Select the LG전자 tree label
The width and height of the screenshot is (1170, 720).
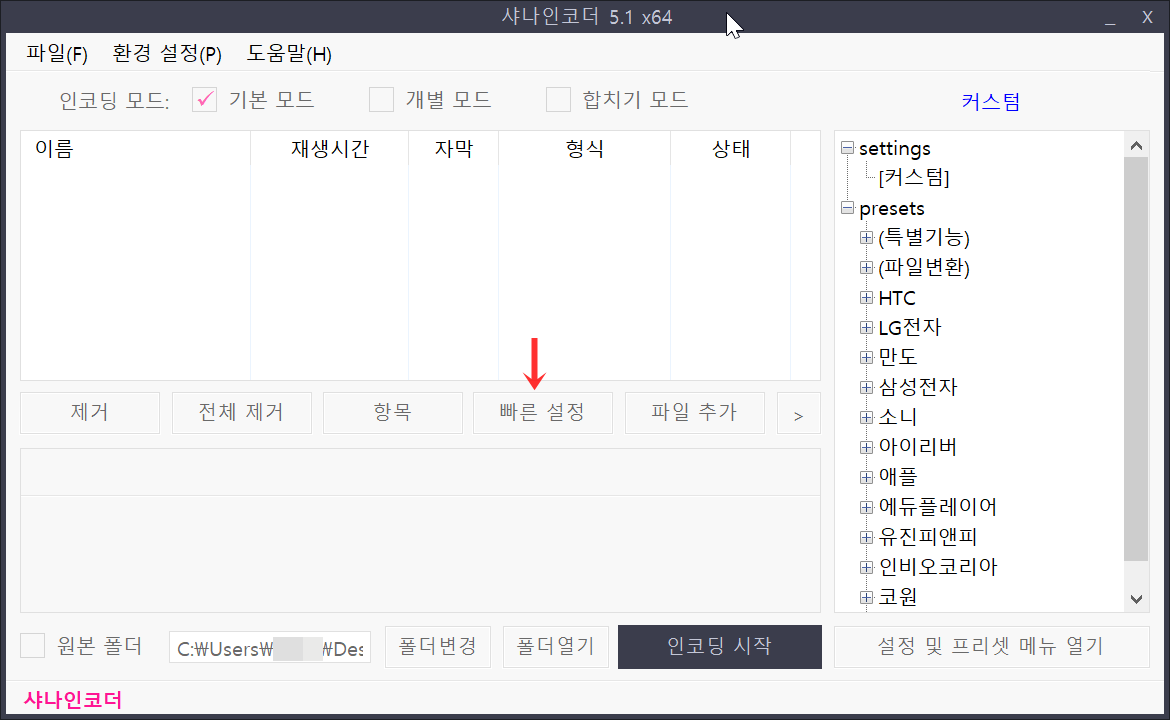click(910, 328)
